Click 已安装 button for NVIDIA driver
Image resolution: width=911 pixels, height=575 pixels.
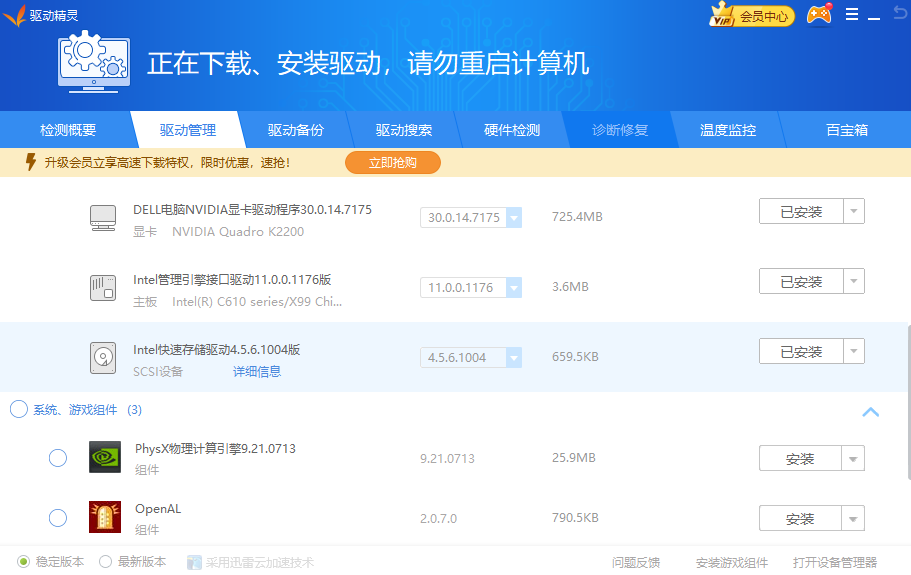click(801, 211)
